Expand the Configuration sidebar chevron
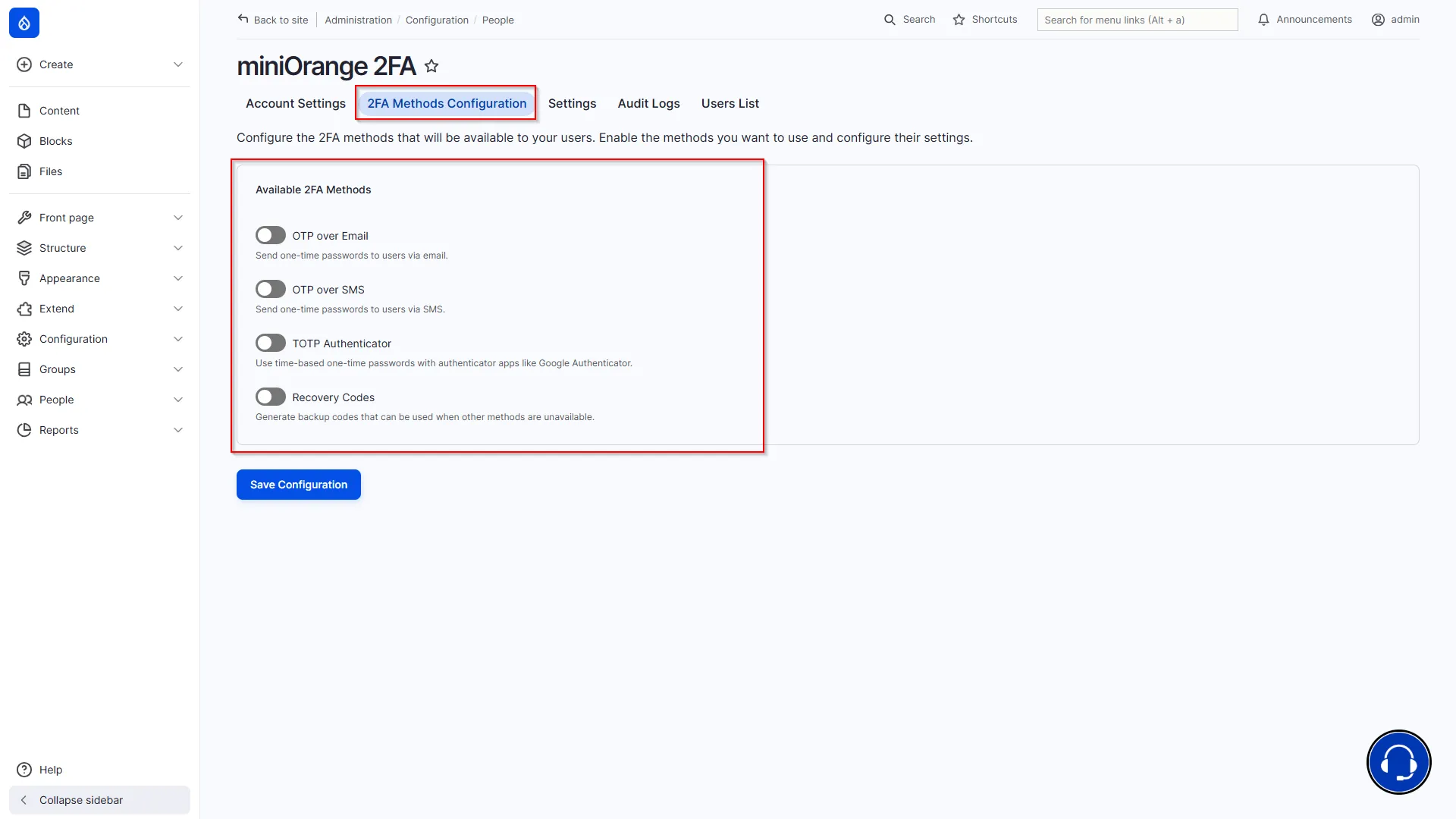 coord(178,339)
